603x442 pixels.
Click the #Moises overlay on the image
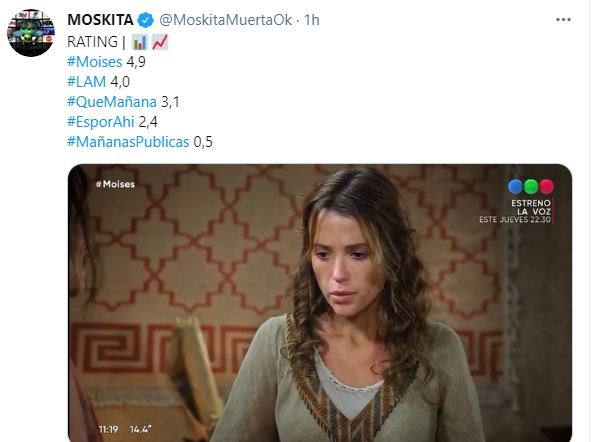click(x=115, y=184)
